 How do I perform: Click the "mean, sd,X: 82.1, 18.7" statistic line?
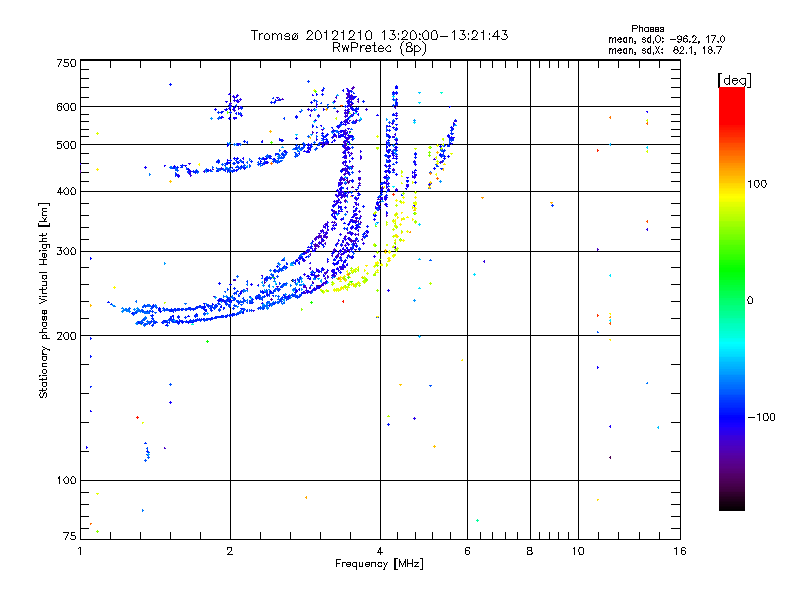tap(665, 50)
